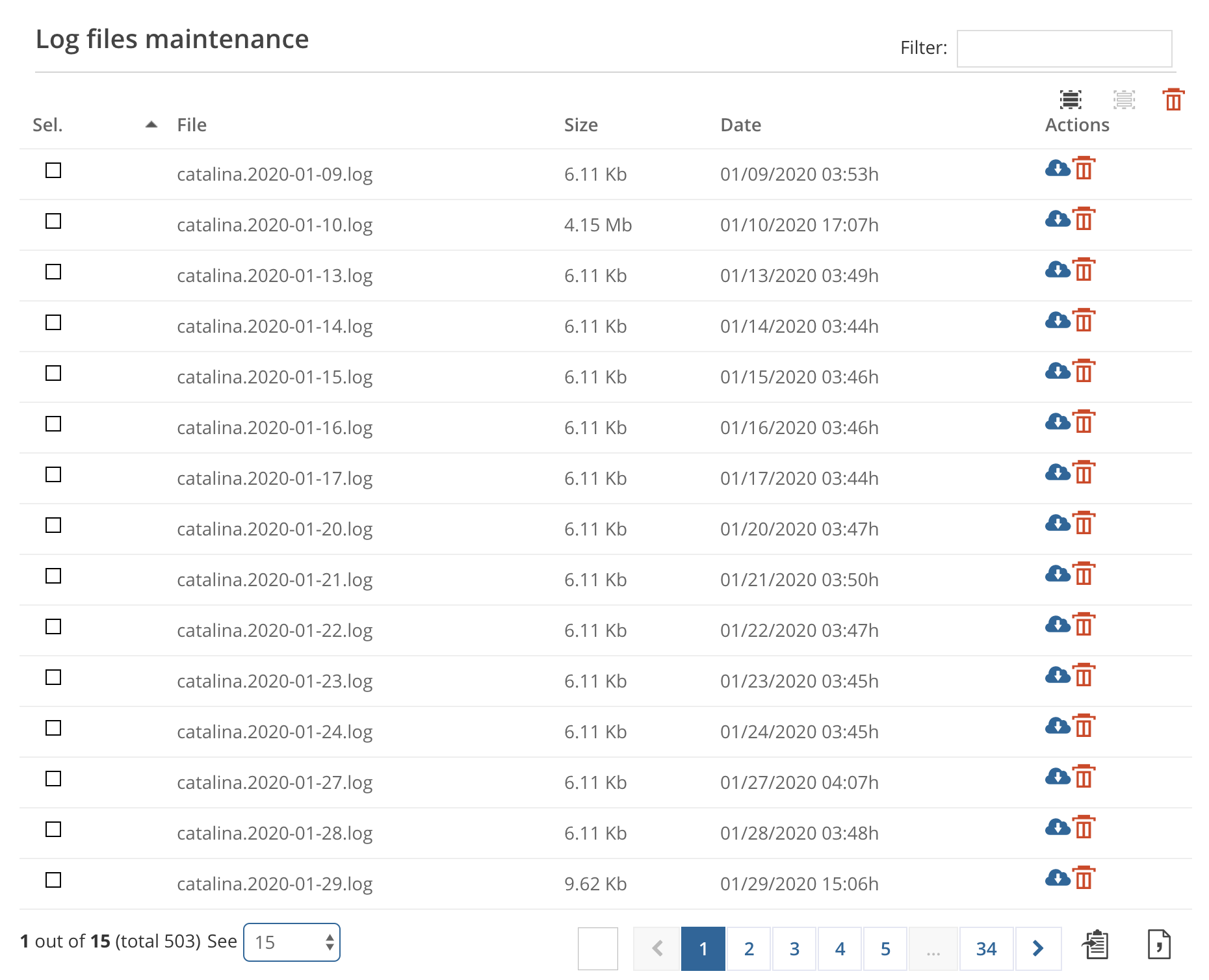Delete catalina.2020-01-09.log

pos(1084,168)
